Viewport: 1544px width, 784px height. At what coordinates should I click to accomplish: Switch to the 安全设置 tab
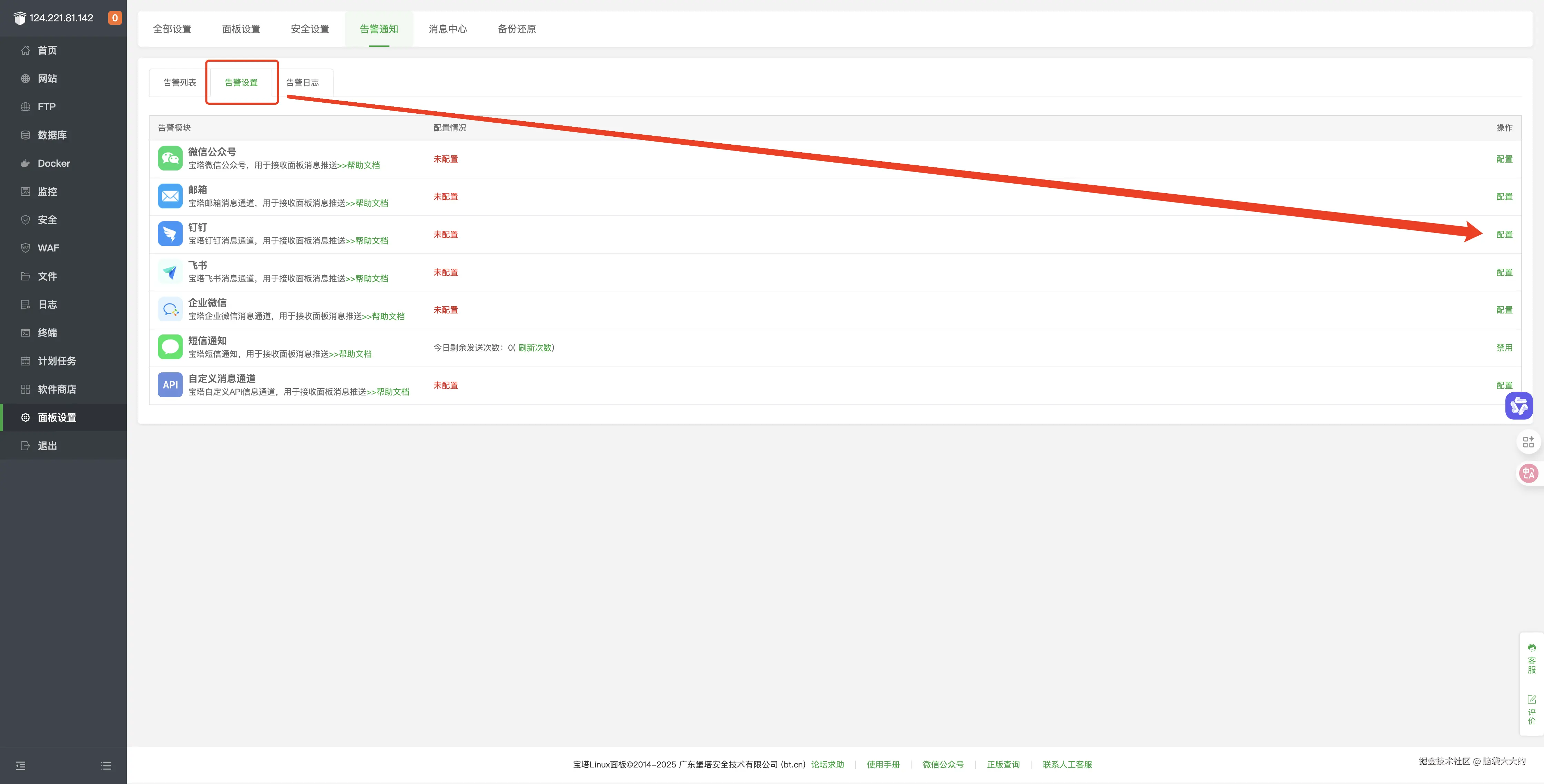(310, 29)
